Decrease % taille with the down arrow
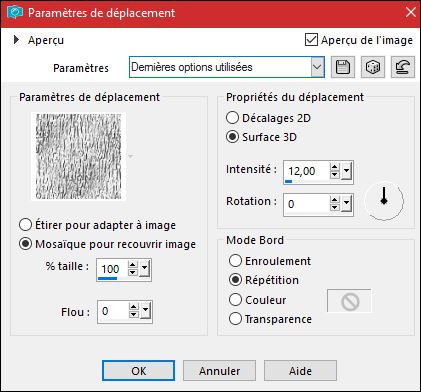 (x=133, y=272)
